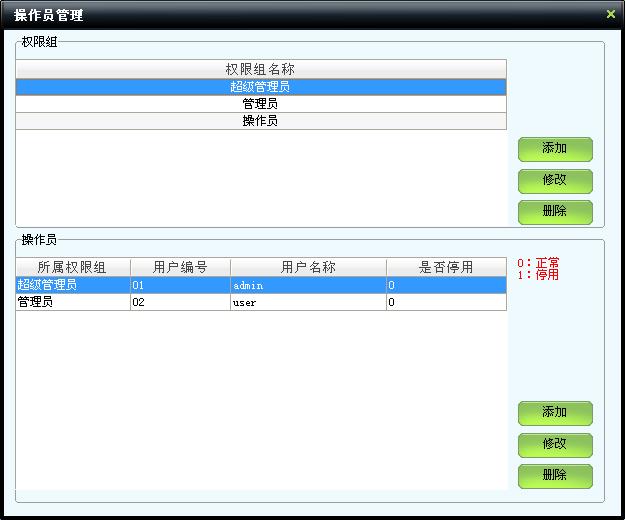Sort by 用户名称 column header

[308, 268]
